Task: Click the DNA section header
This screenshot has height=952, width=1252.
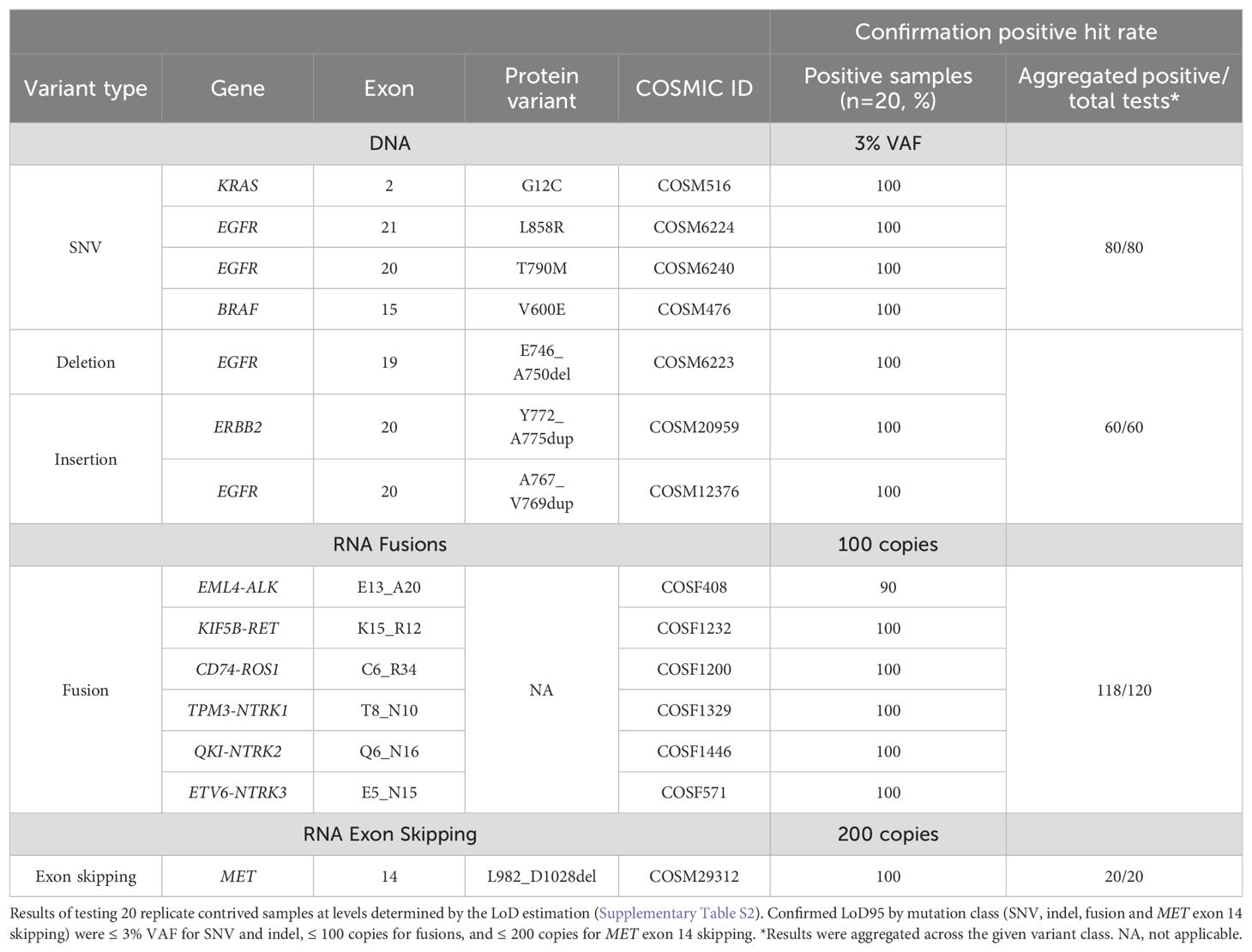Action: (x=389, y=143)
